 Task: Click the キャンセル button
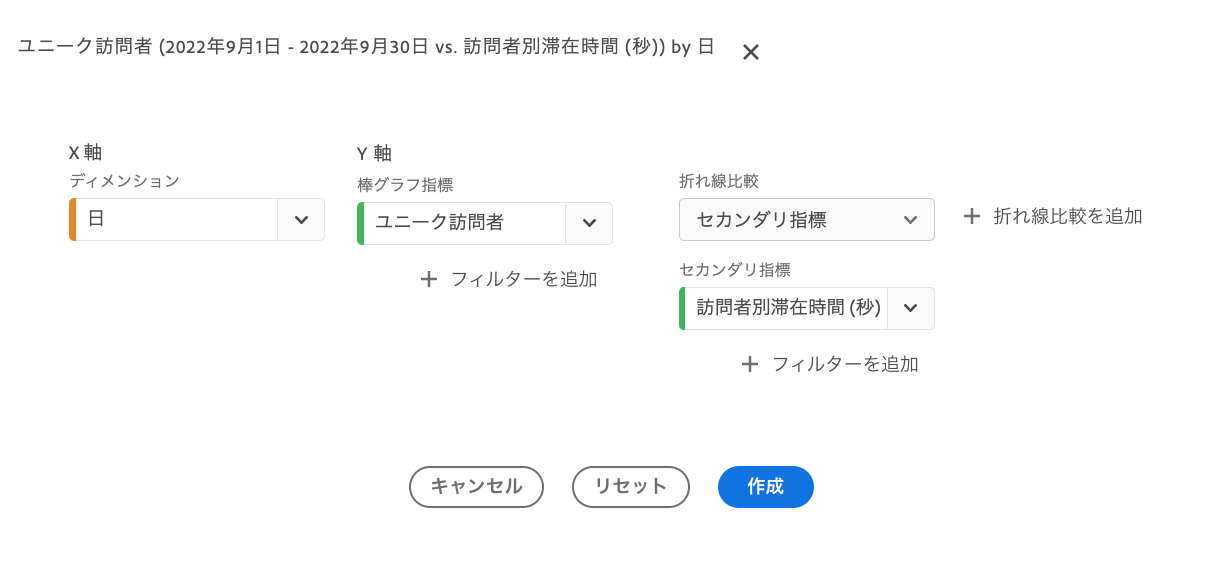476,487
